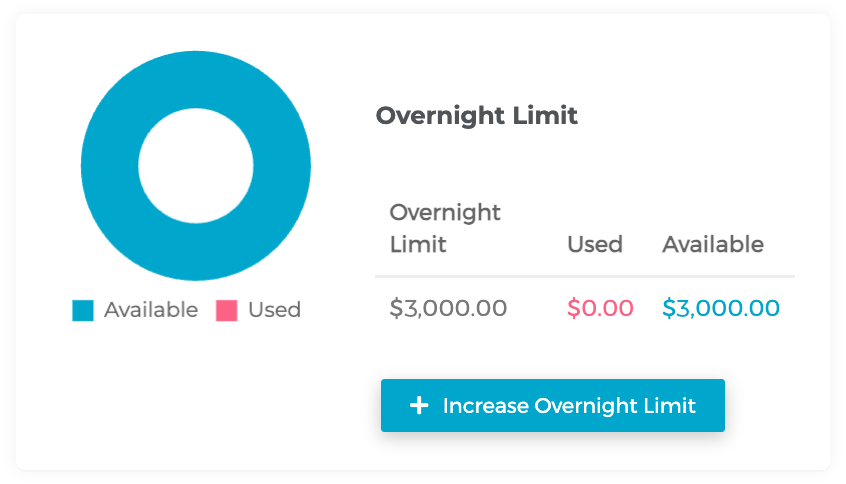Click the Used column header
Viewport: 846px width, 484px height.
click(x=594, y=244)
